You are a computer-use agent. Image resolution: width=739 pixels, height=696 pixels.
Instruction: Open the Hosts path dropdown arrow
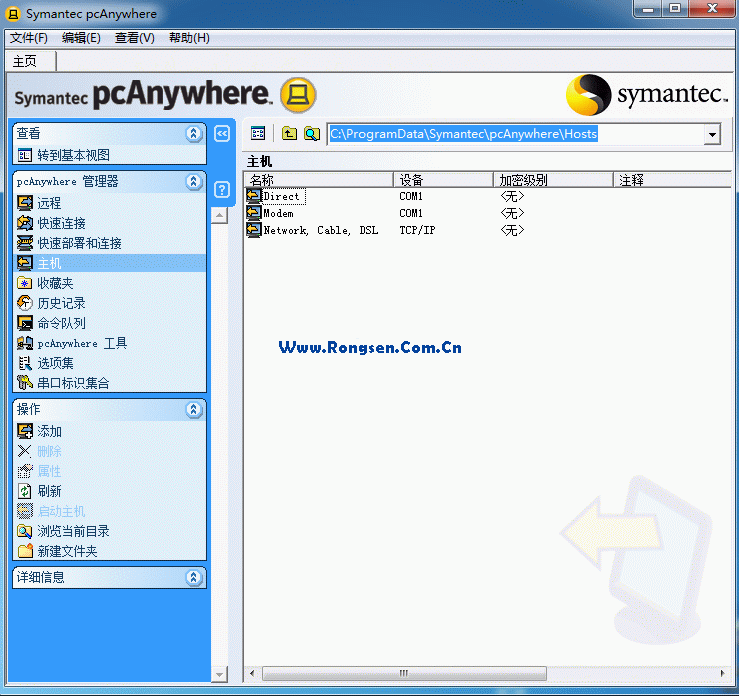click(712, 134)
